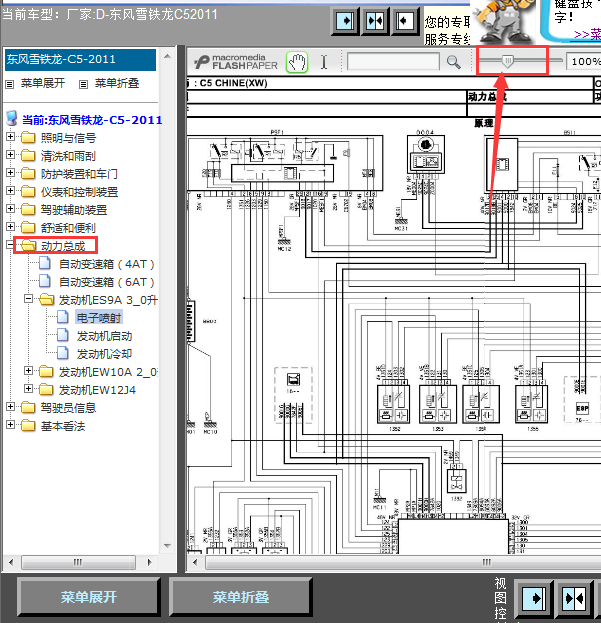Click the purple >>菜 link at top right
This screenshot has width=601, height=623.
(x=587, y=34)
